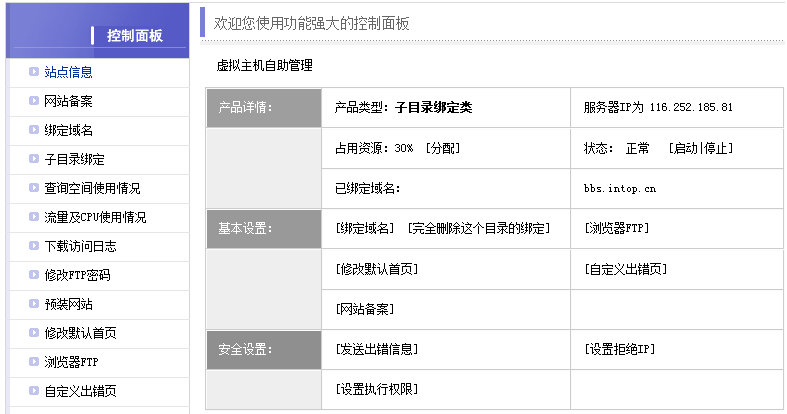Open the [设置拒绝IP] link
This screenshot has width=787, height=414.
(619, 349)
